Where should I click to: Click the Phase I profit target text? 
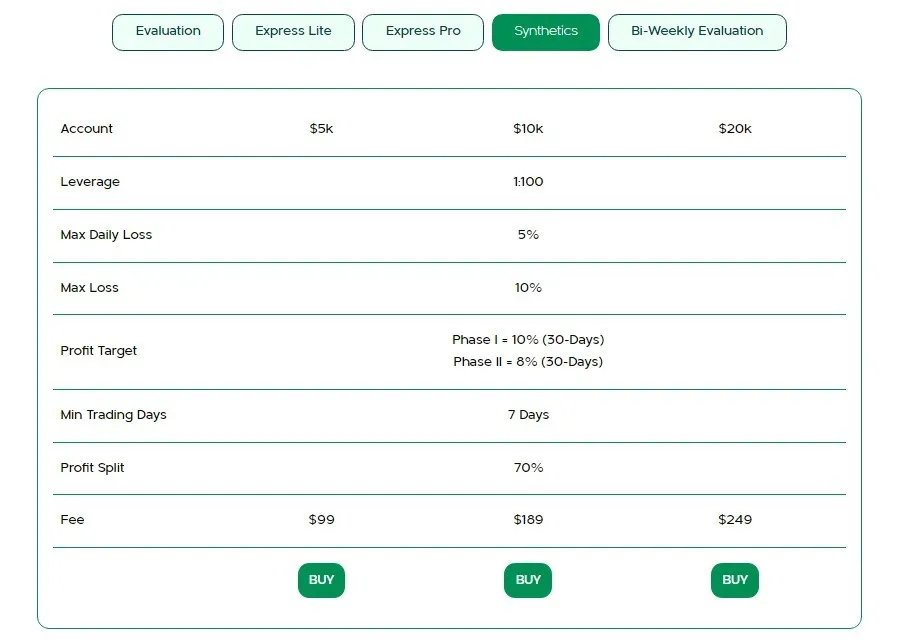point(528,340)
